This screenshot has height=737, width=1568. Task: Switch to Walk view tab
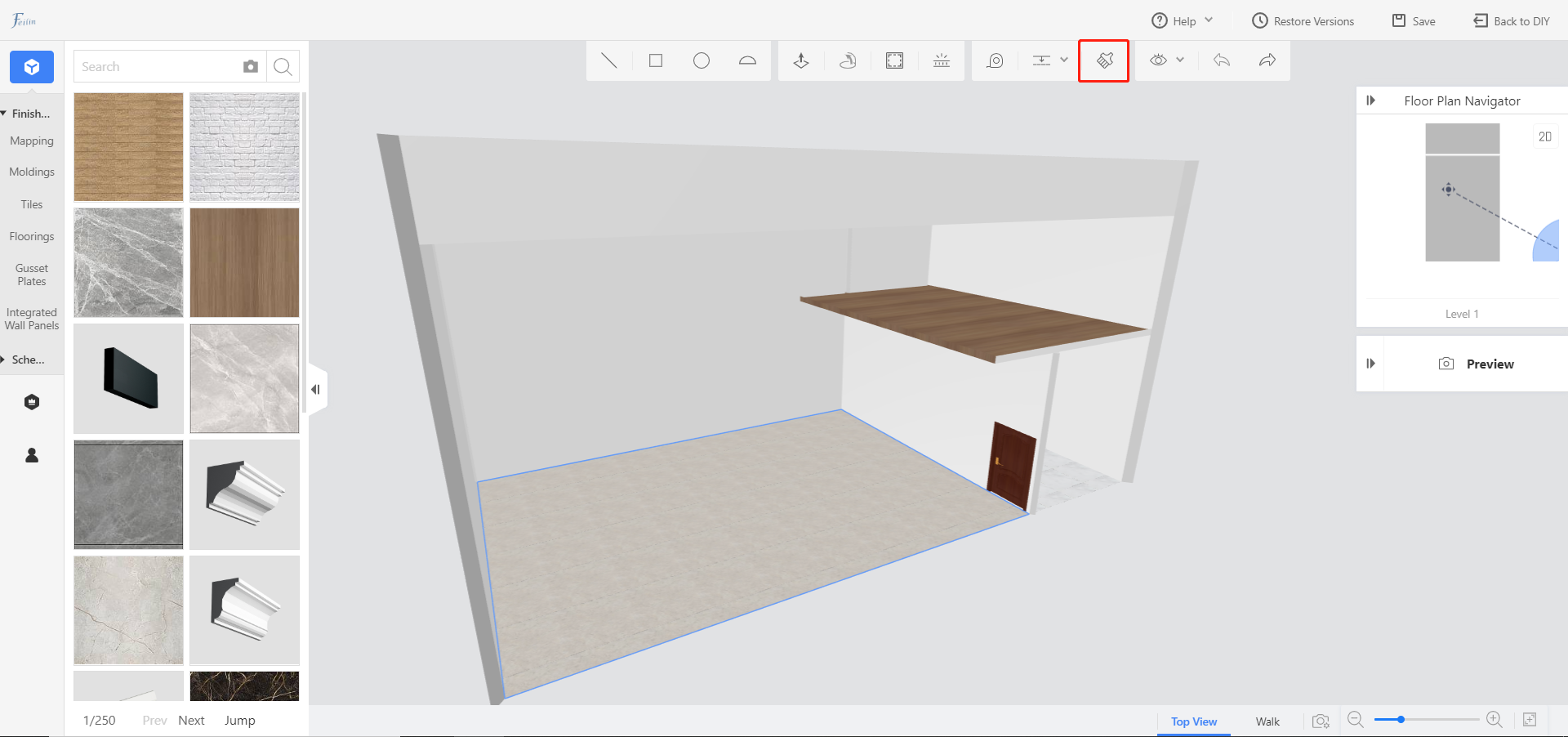coord(1267,721)
